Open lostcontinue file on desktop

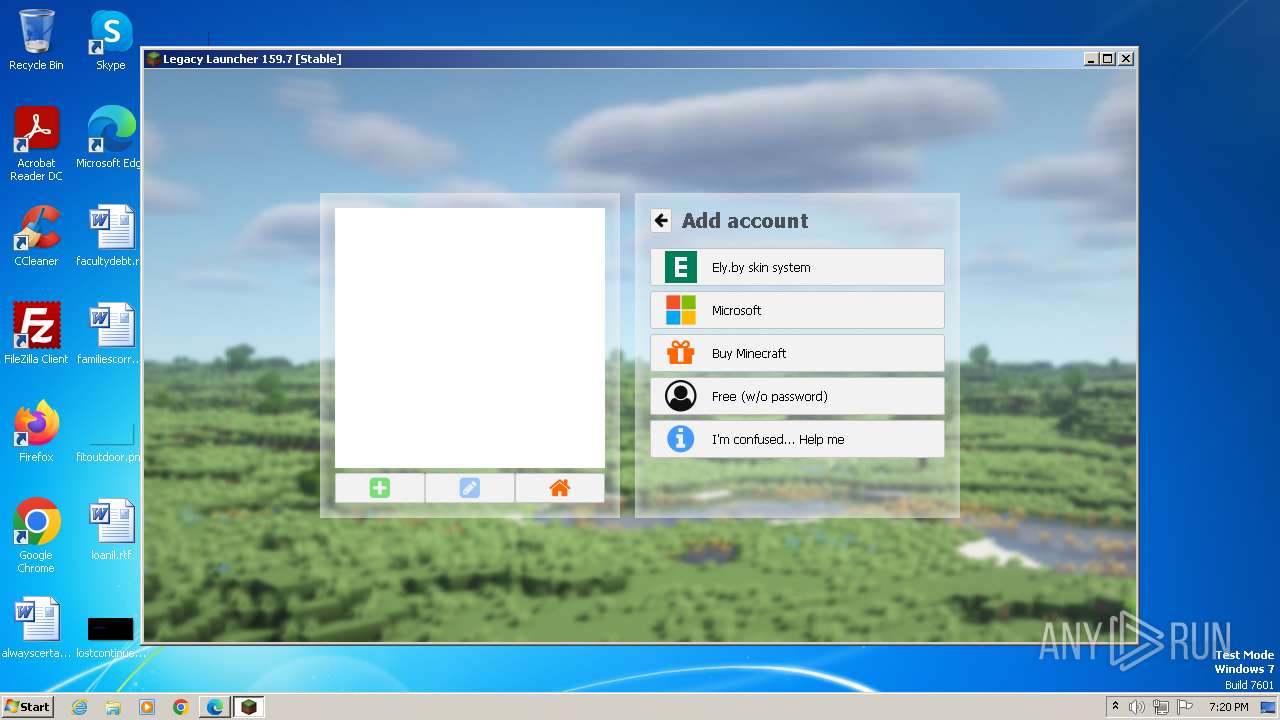(x=111, y=636)
